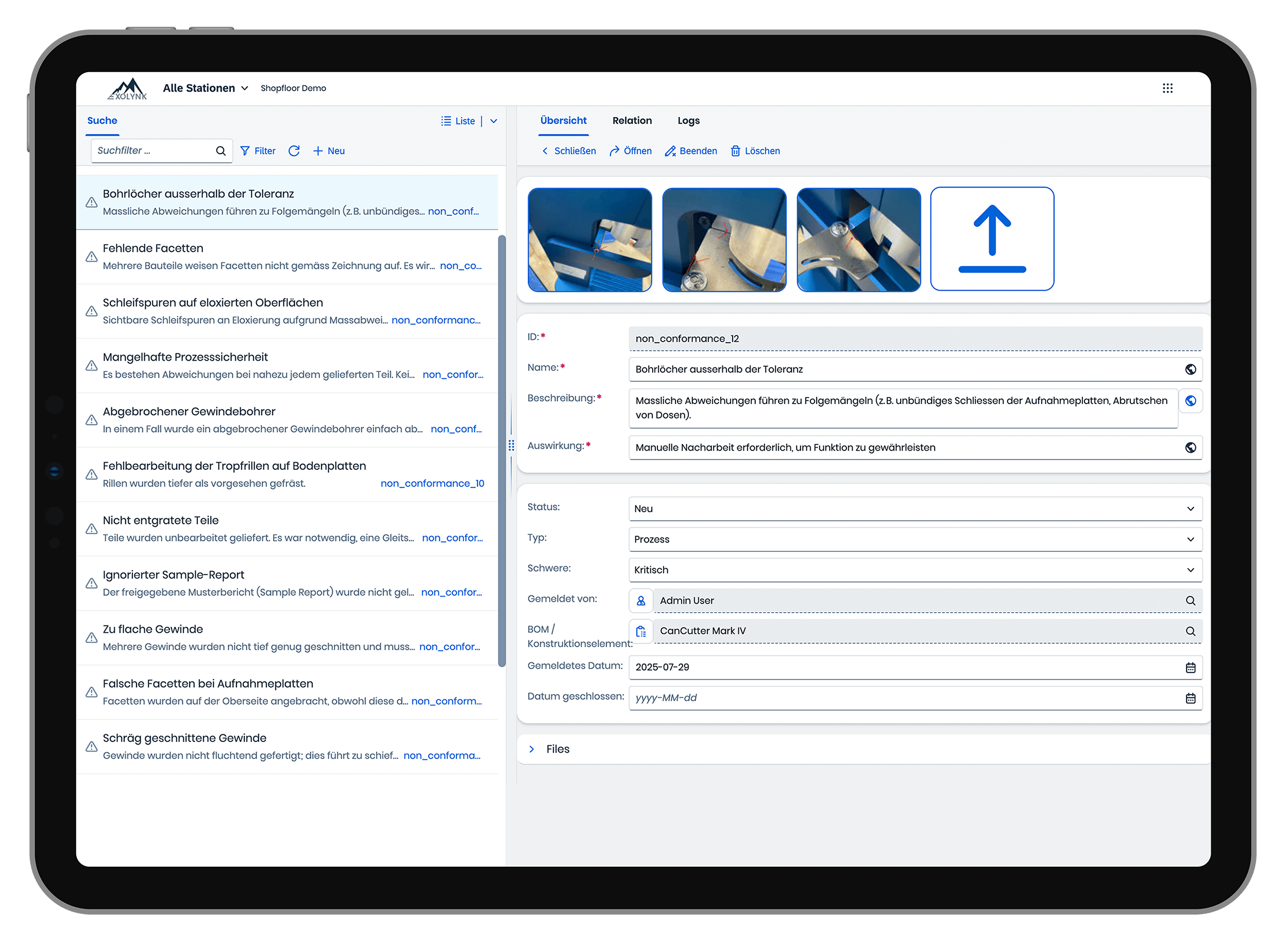Click the upload image tile
Viewport: 1288px width, 946px height.
pos(992,240)
